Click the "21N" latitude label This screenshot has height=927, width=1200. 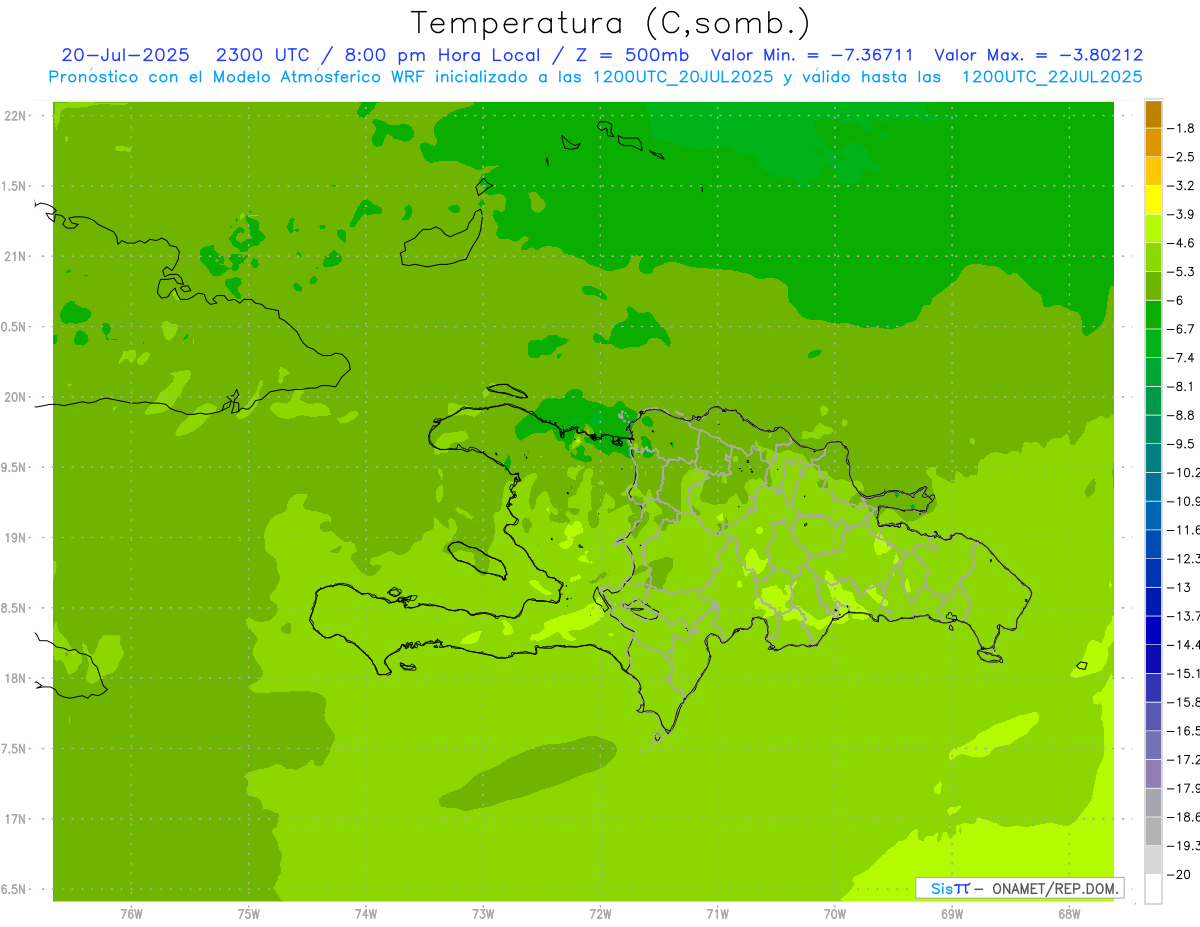point(15,256)
